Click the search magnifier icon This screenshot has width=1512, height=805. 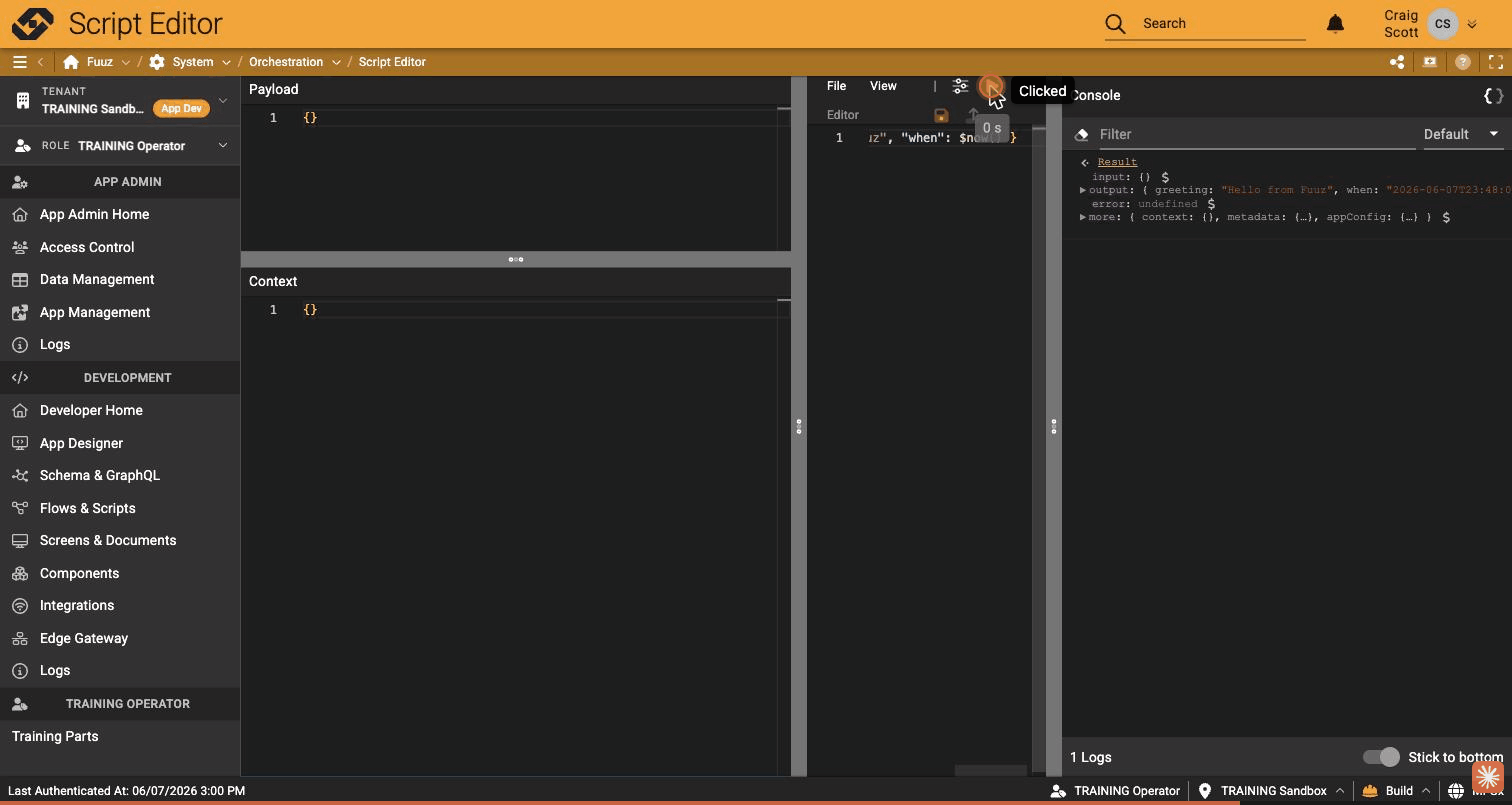pos(1116,24)
